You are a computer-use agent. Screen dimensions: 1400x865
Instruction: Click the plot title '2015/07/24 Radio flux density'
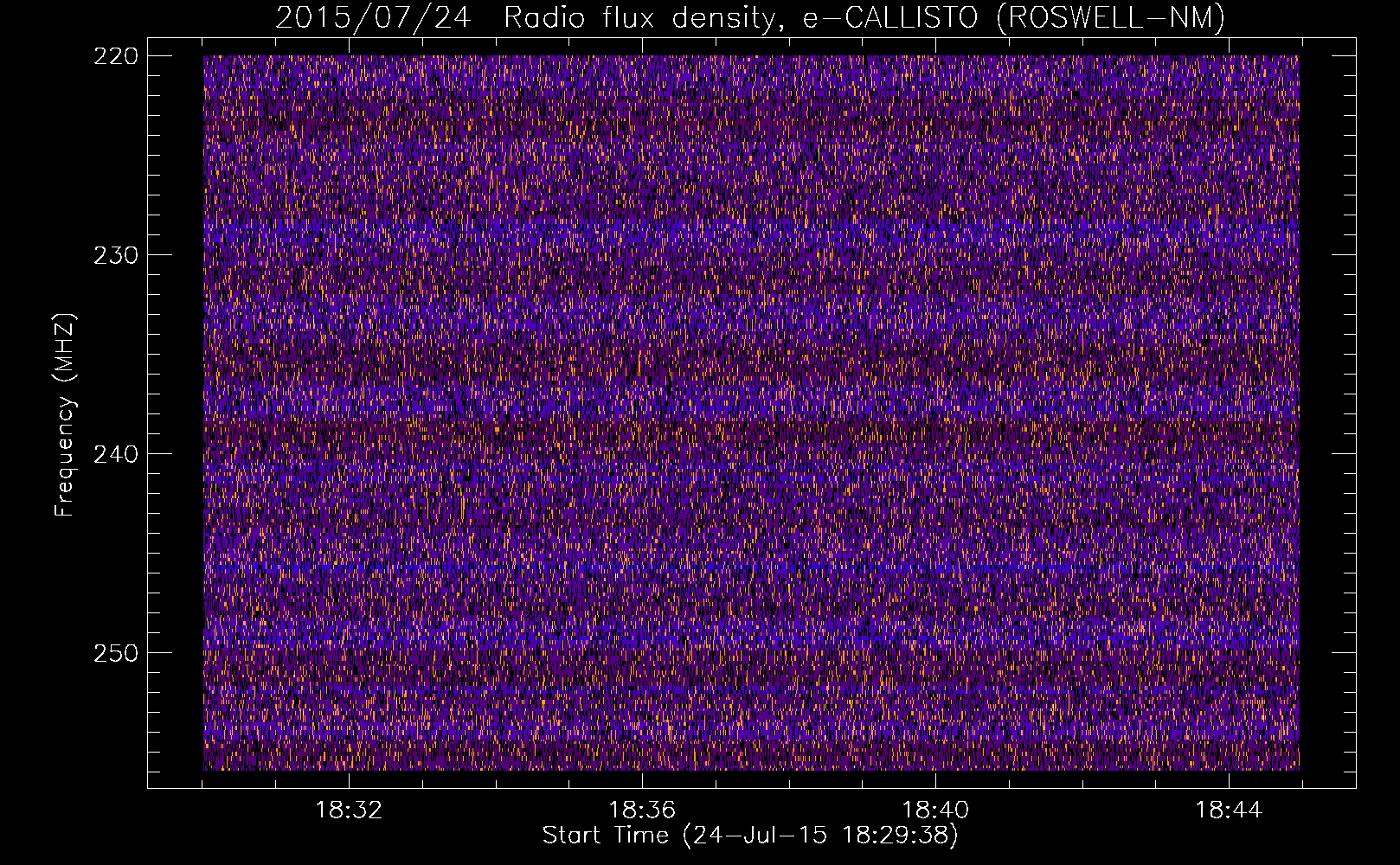pyautogui.click(x=751, y=17)
